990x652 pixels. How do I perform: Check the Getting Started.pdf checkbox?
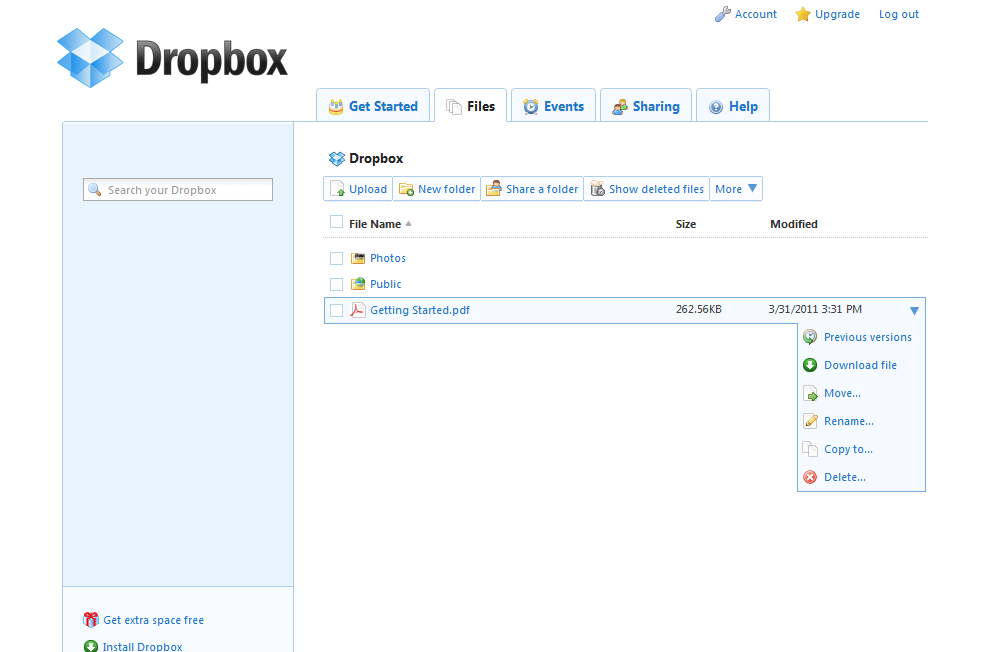(337, 310)
